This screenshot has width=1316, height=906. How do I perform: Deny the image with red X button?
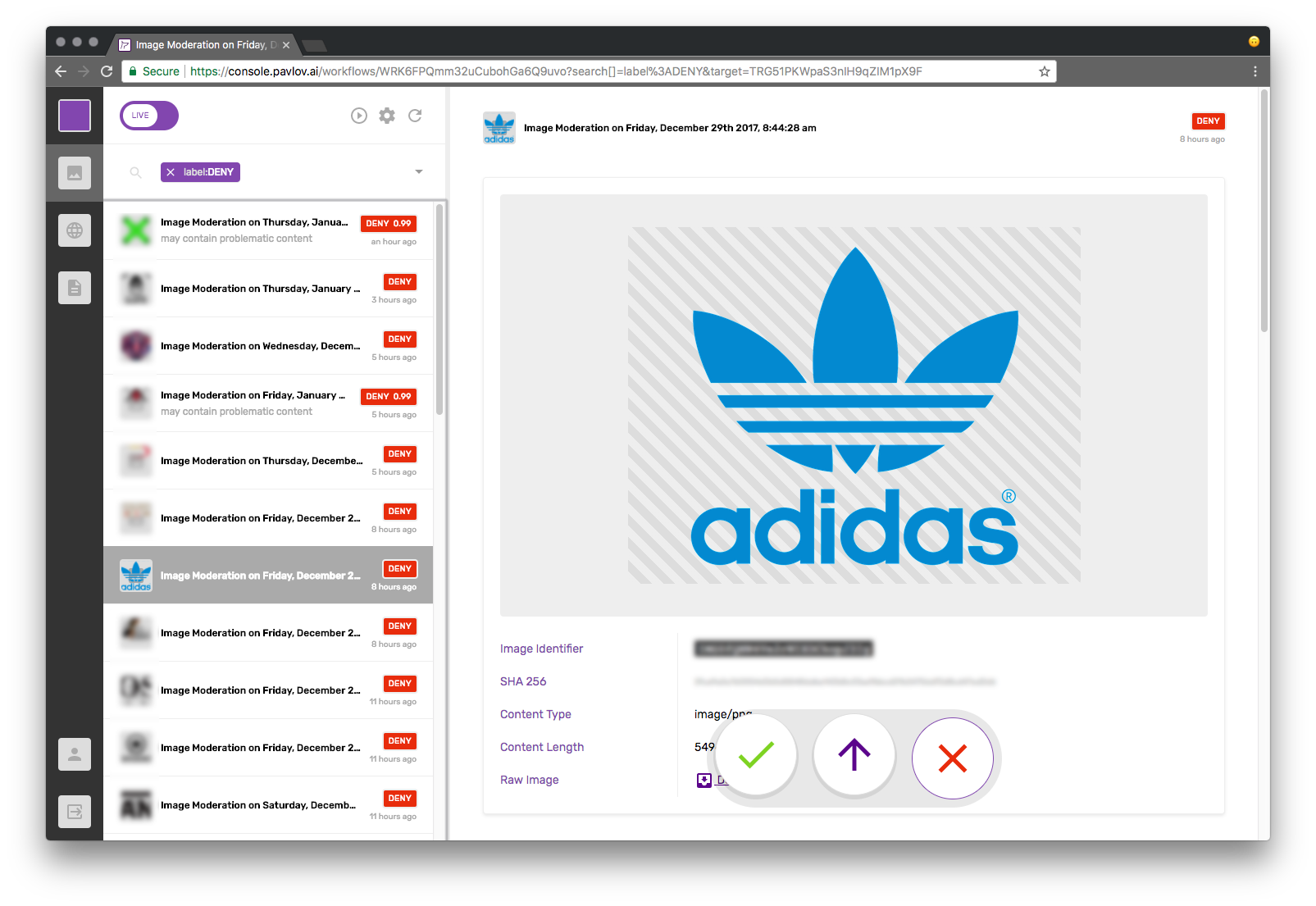pos(953,758)
